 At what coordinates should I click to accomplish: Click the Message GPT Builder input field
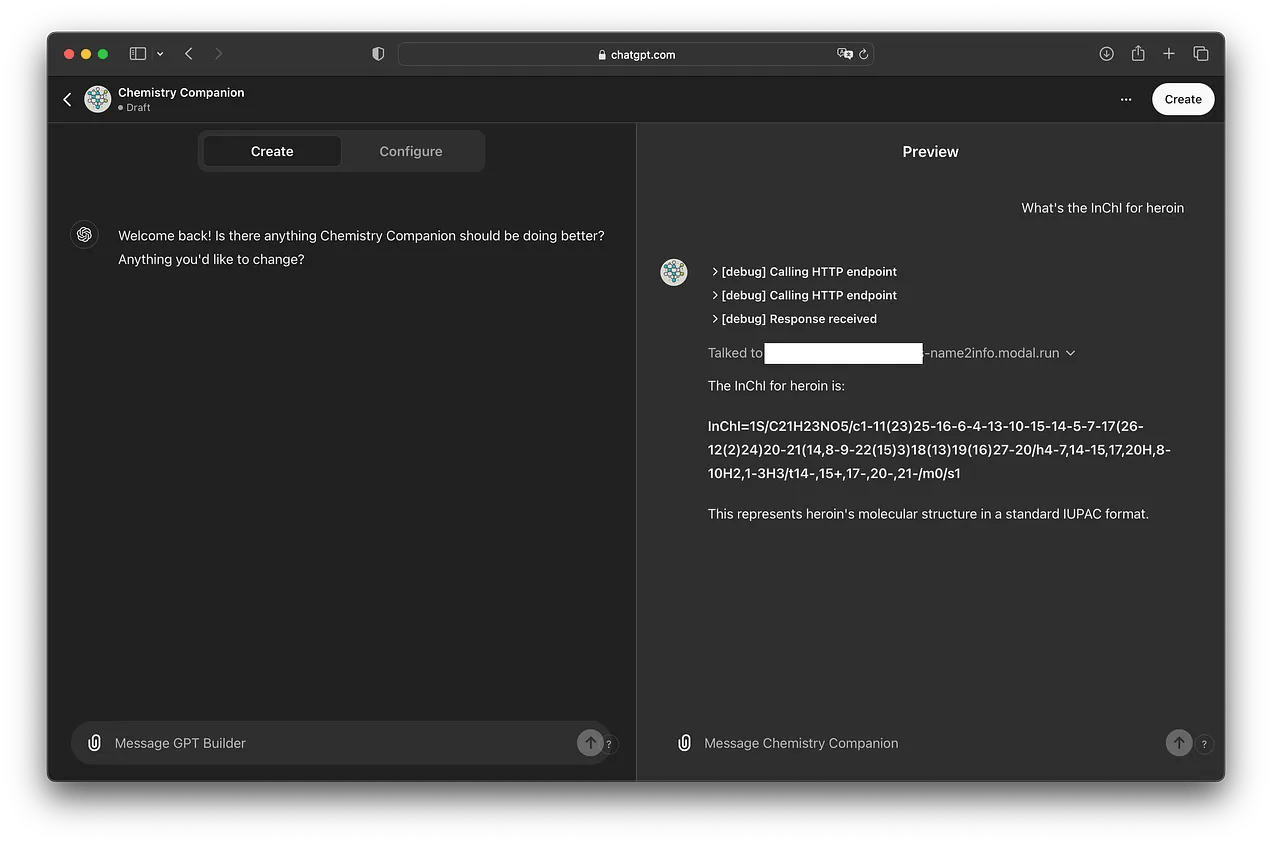point(340,743)
